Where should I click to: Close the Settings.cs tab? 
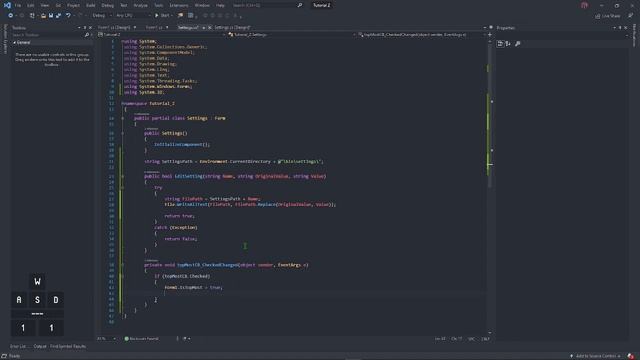click(209, 27)
